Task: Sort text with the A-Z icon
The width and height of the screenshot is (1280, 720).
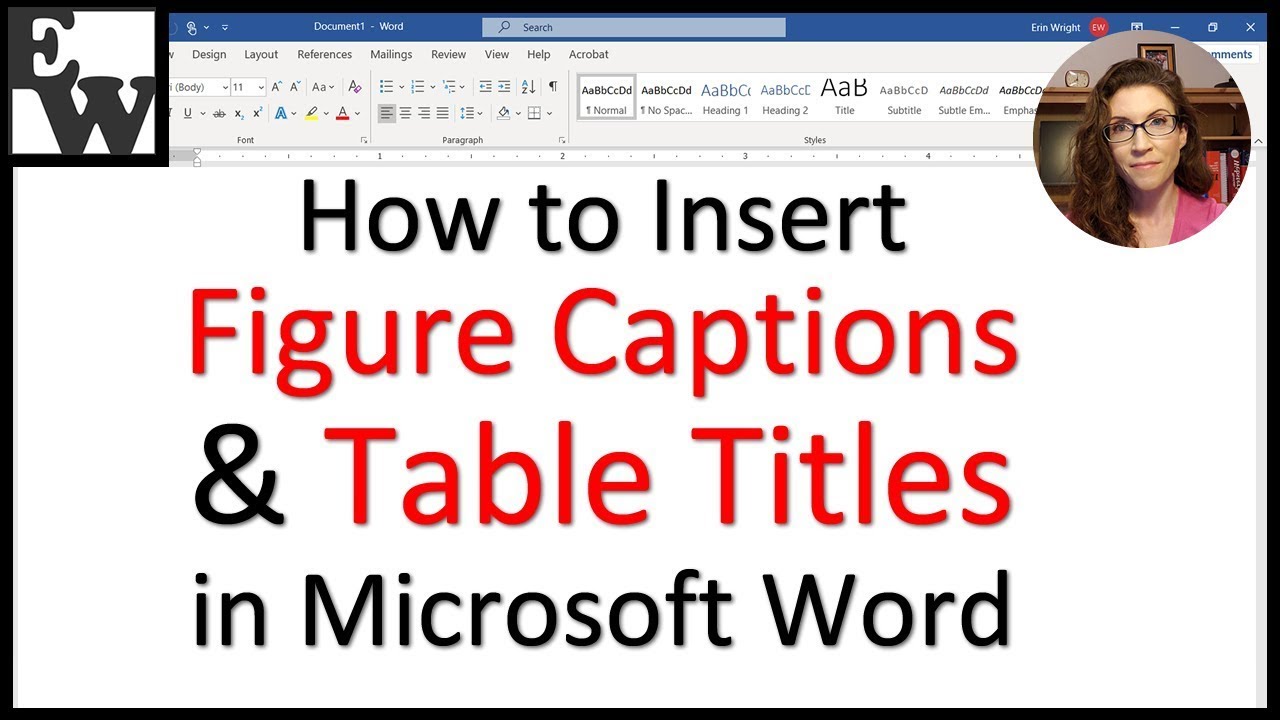Action: tap(528, 87)
